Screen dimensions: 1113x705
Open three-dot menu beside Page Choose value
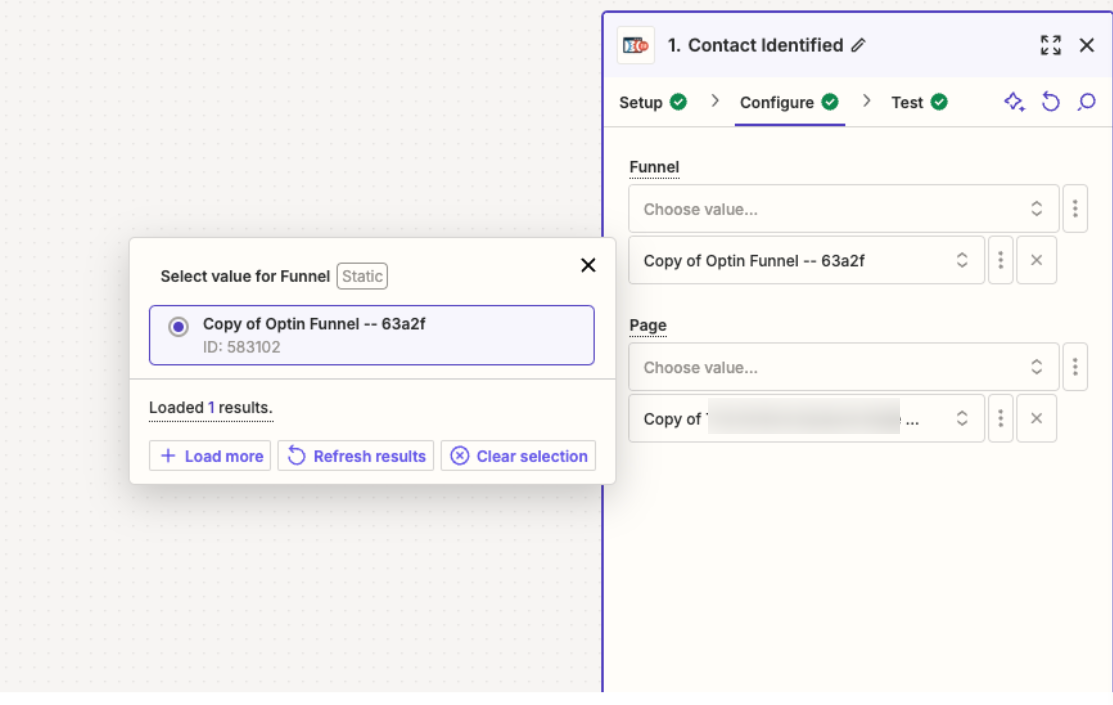[1074, 367]
